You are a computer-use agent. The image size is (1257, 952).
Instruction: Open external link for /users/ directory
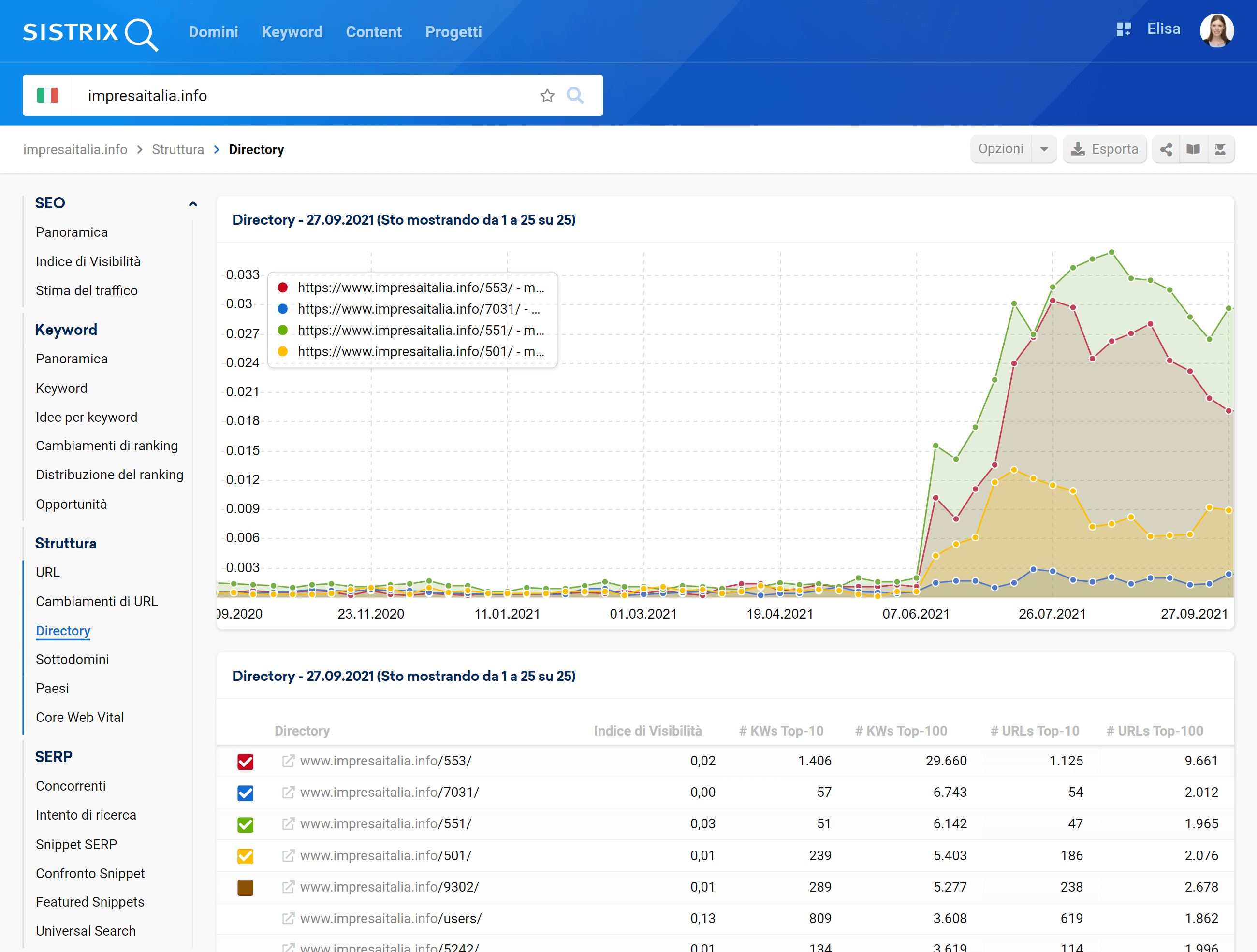(288, 918)
